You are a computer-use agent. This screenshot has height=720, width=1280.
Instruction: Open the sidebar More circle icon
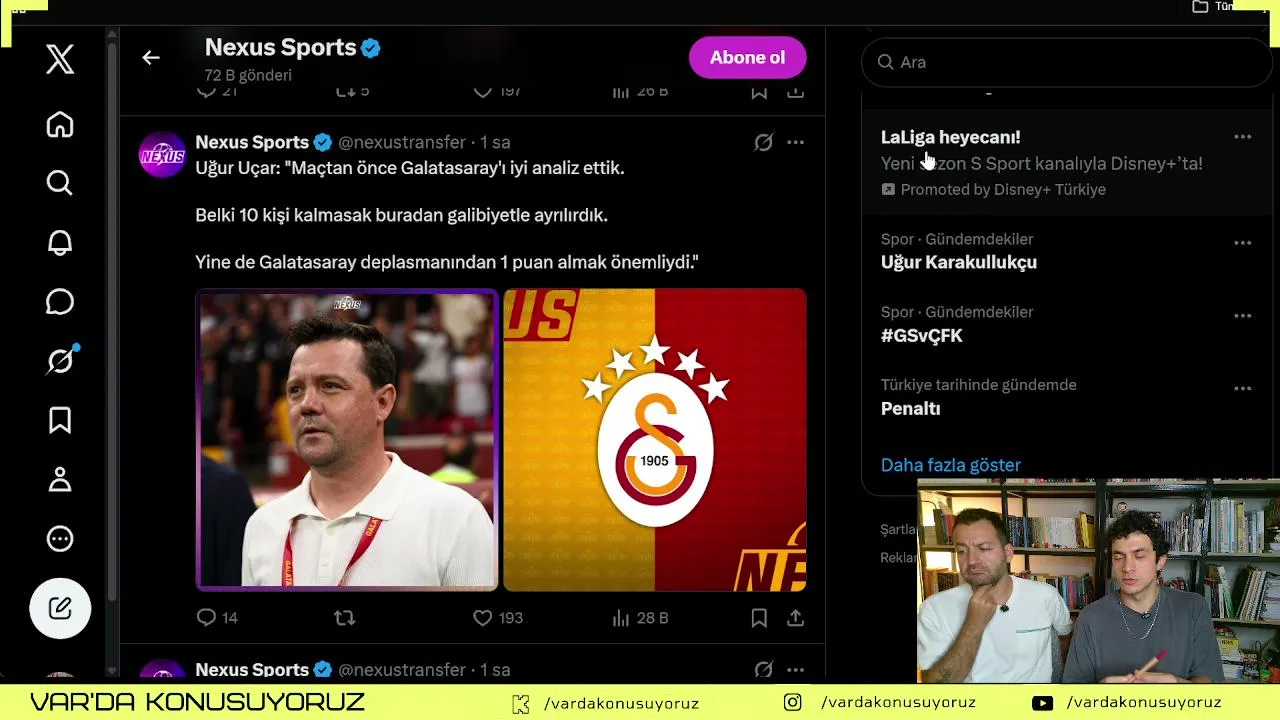(60, 539)
